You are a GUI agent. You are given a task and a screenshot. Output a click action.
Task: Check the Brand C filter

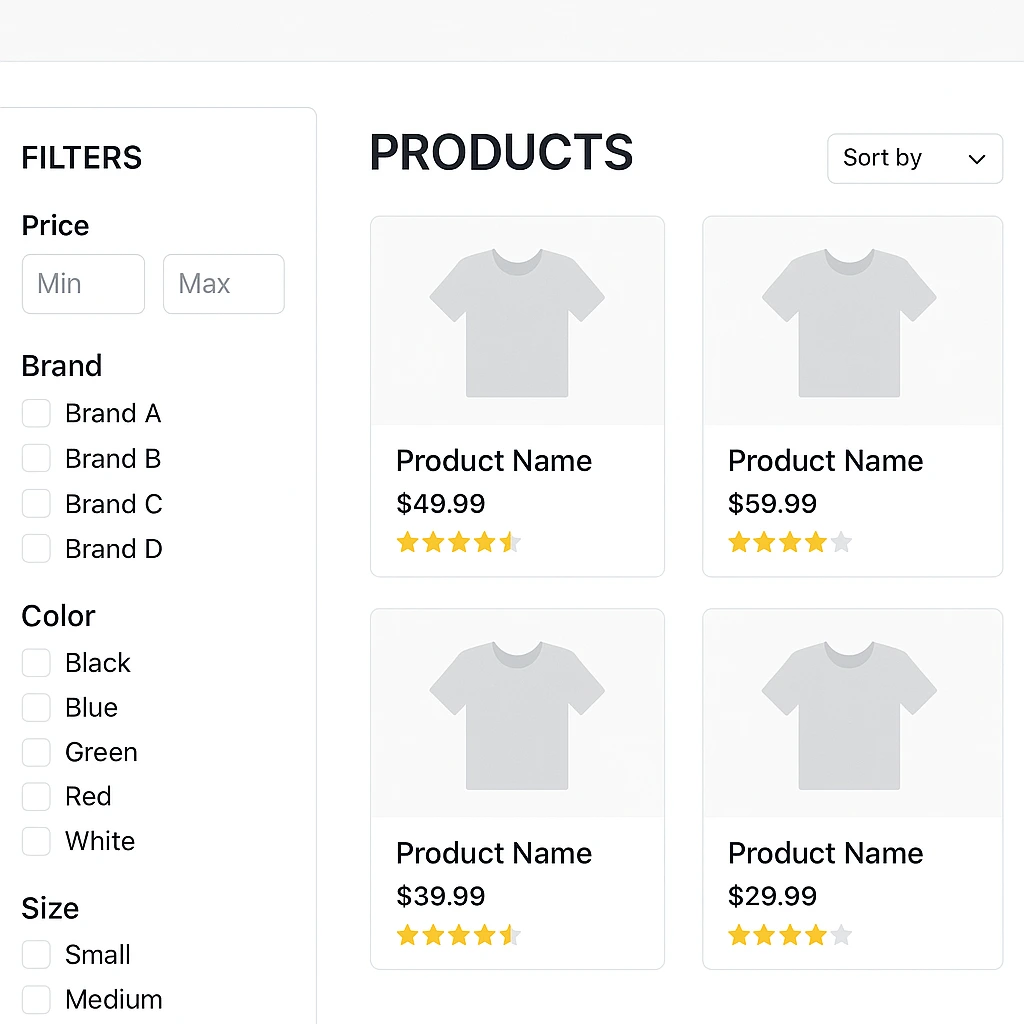click(x=36, y=504)
